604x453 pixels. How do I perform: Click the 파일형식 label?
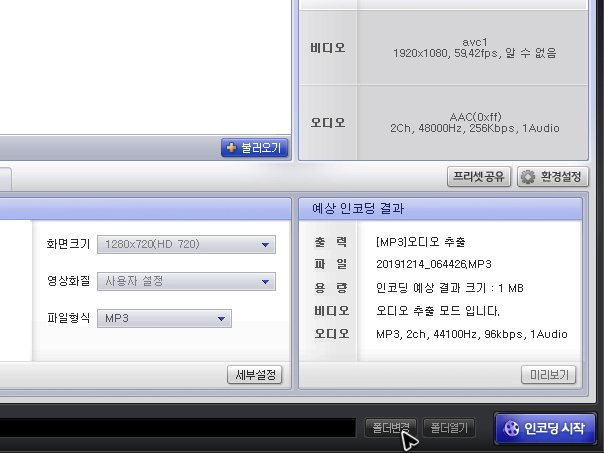click(x=68, y=318)
